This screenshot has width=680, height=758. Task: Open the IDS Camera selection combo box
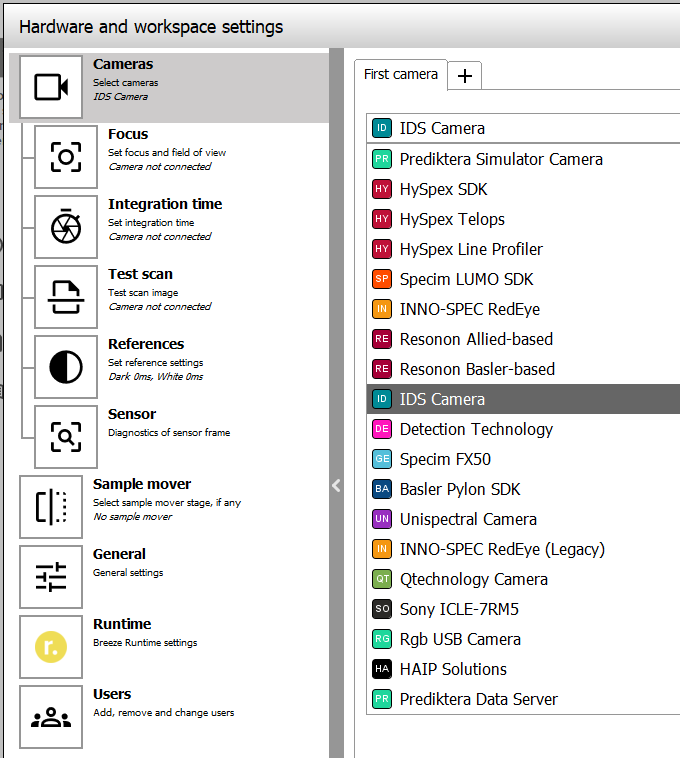[x=520, y=128]
